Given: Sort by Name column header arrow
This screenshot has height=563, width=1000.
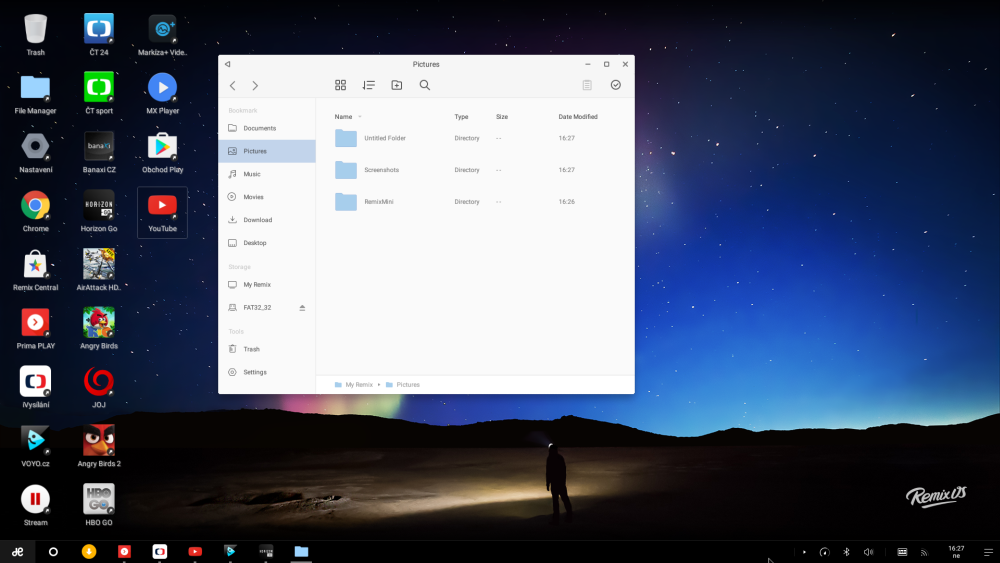Looking at the screenshot, I should coord(360,117).
